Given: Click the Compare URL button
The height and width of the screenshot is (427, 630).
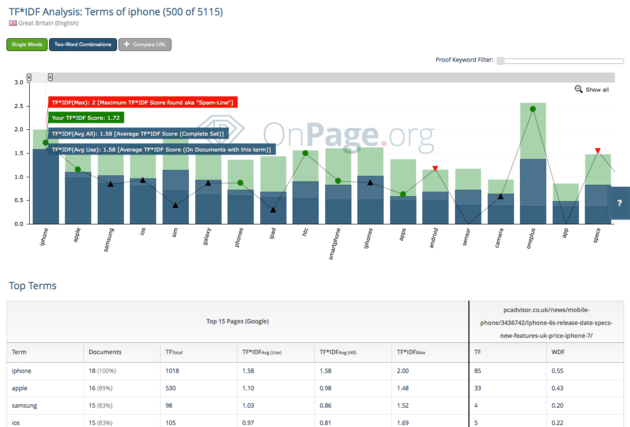Looking at the screenshot, I should [x=145, y=45].
